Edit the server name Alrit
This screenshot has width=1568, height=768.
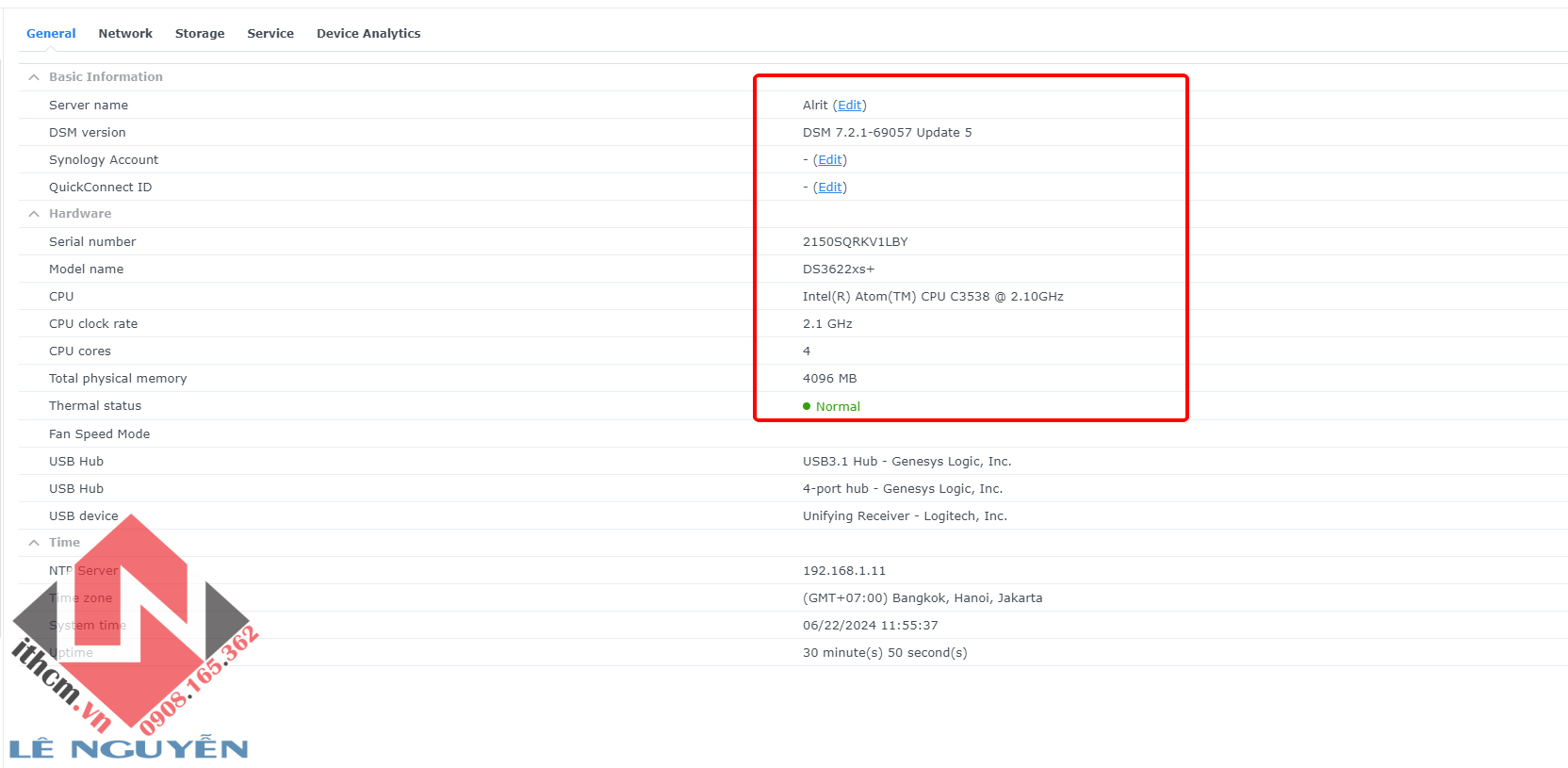(x=849, y=106)
